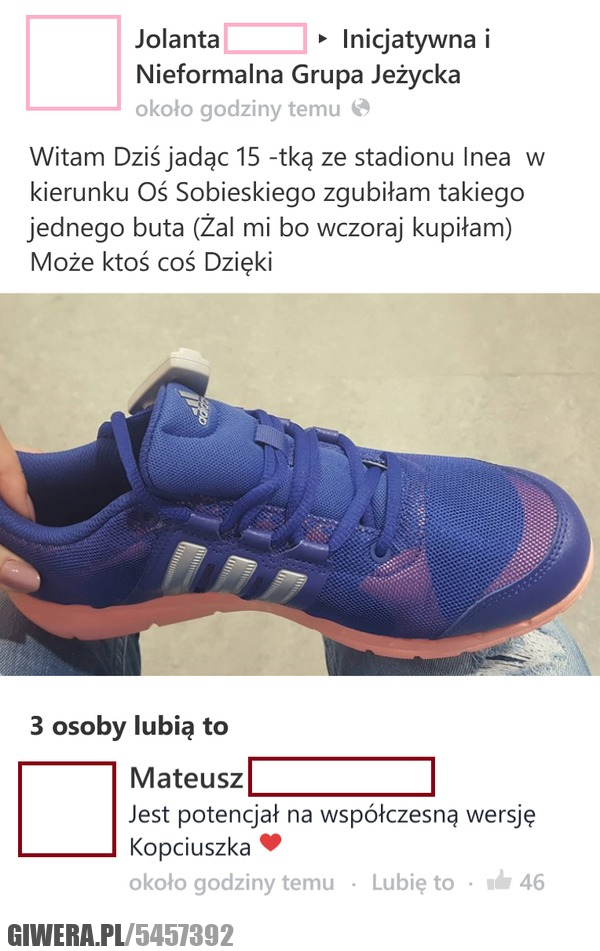Click the globe public visibility icon
600x951 pixels.
[x=361, y=108]
